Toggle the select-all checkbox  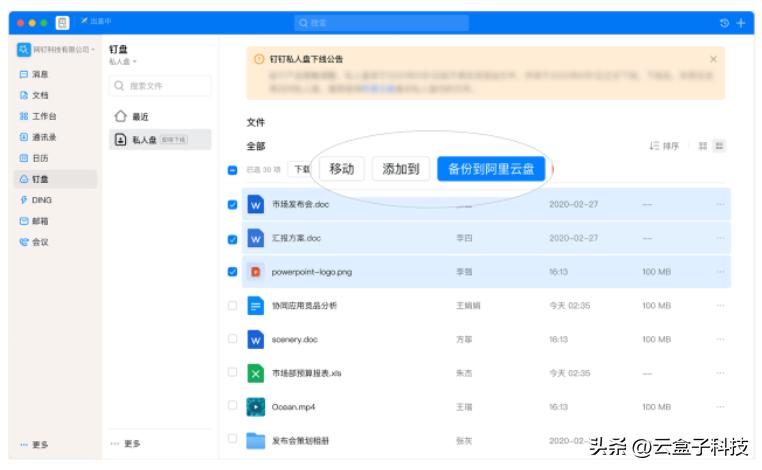click(232, 170)
